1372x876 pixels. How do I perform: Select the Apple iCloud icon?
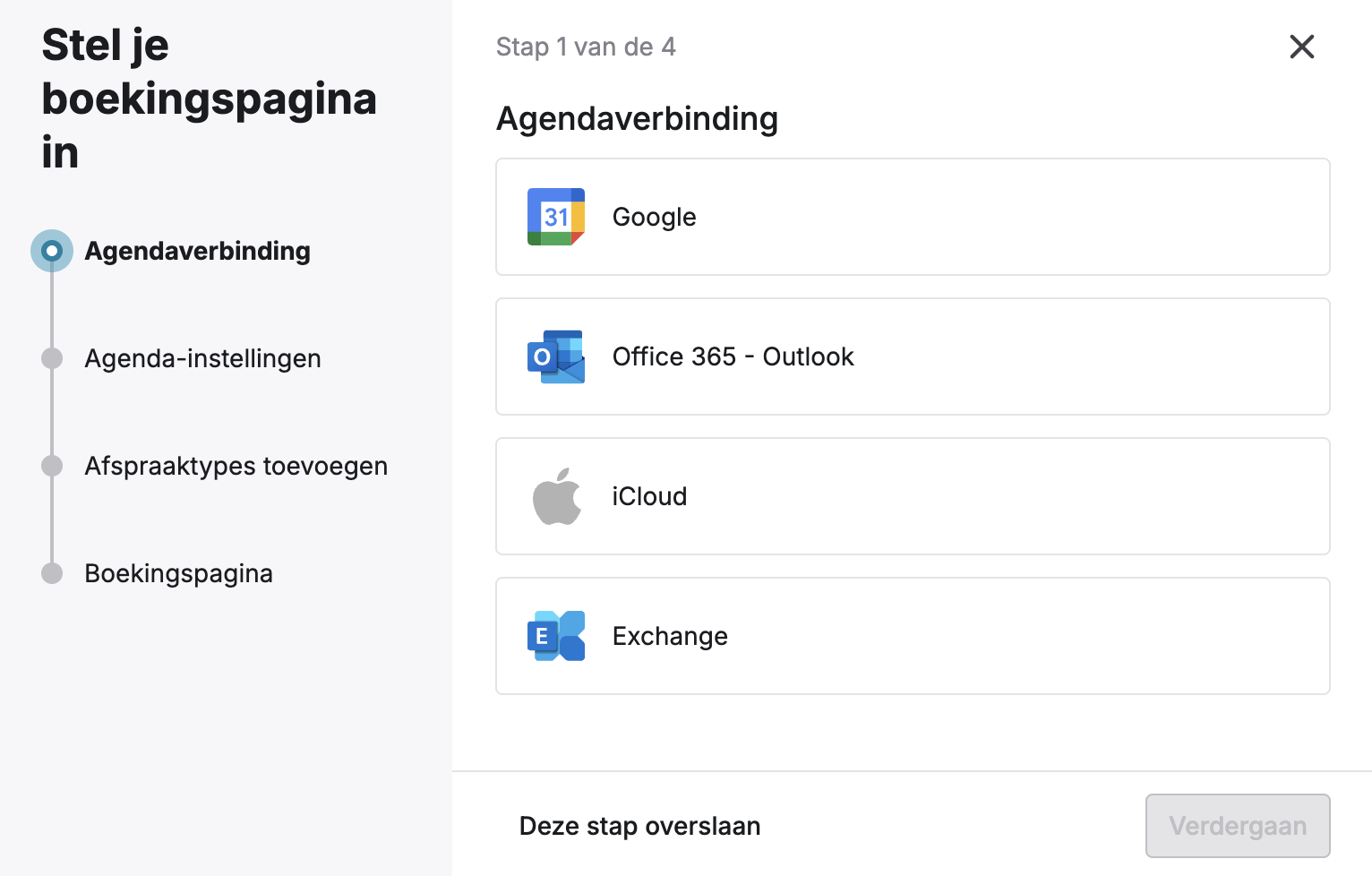[x=555, y=496]
